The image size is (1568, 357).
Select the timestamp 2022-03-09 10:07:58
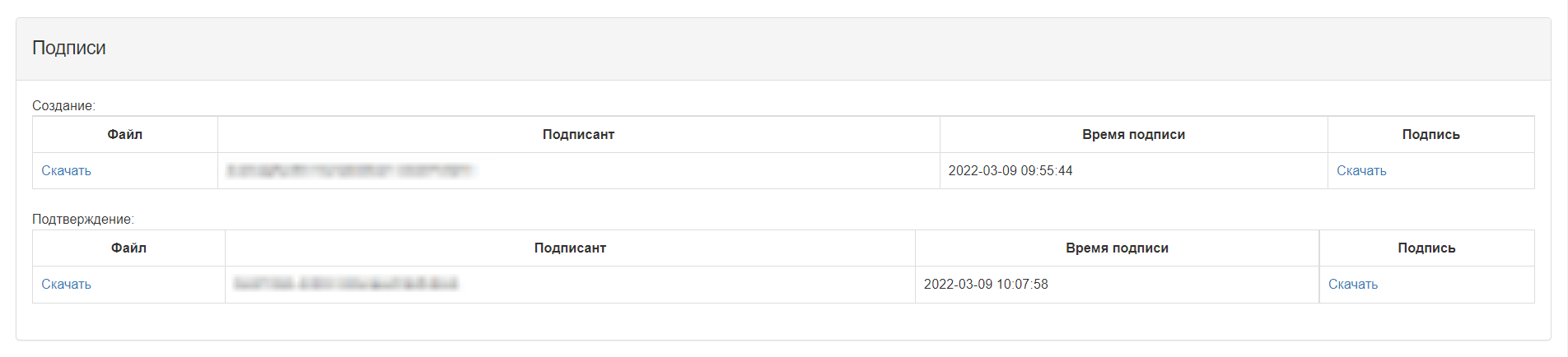(x=986, y=284)
